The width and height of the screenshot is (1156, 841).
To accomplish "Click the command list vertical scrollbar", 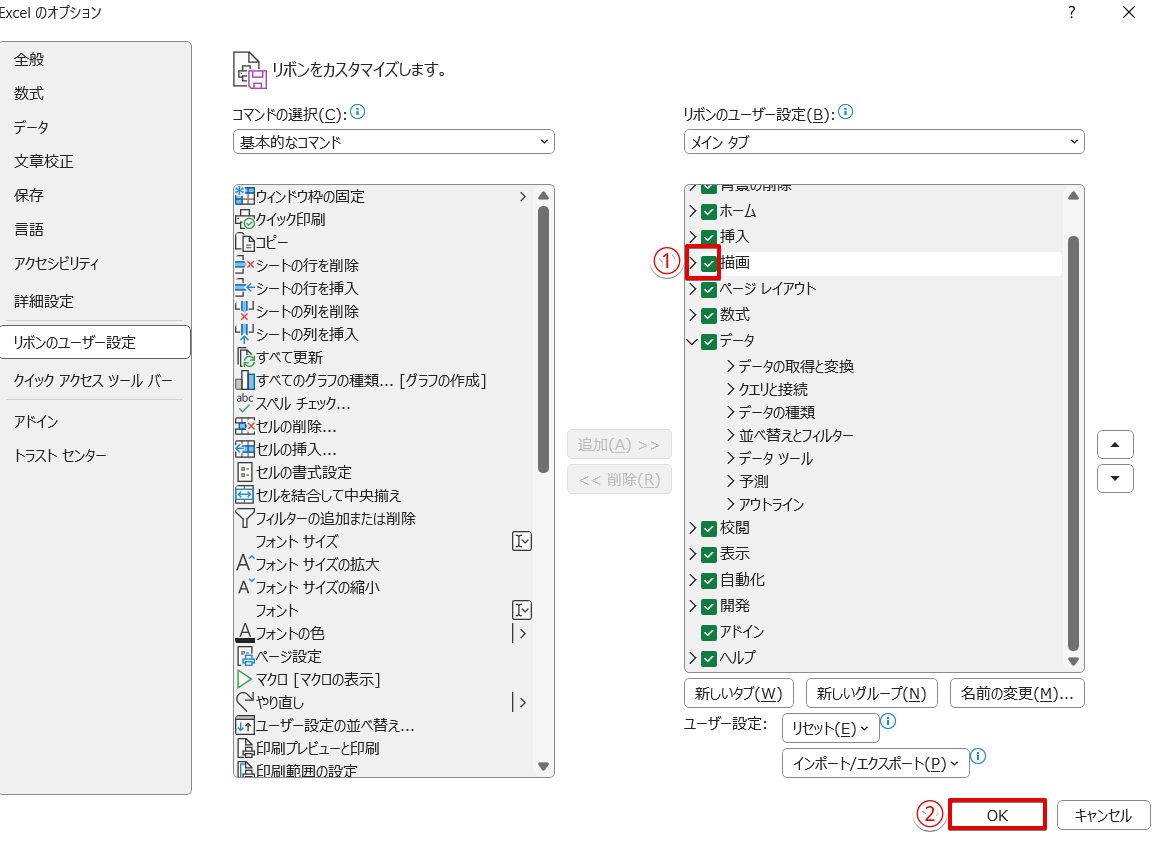I will pos(543,340).
